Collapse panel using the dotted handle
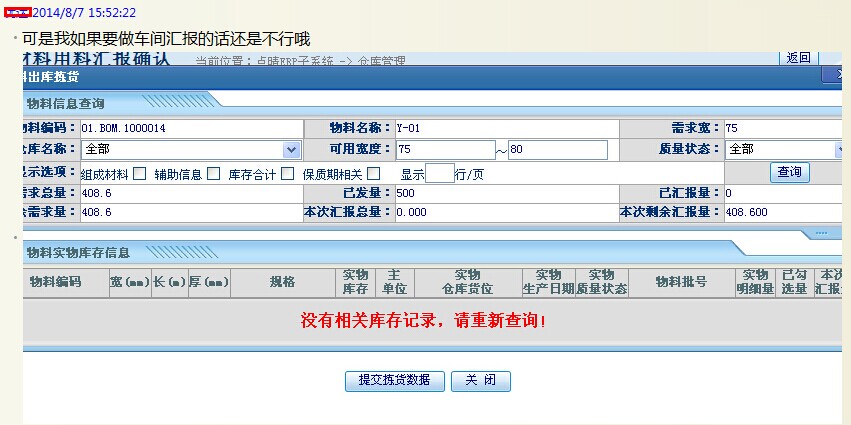Viewport: 851px width, 425px height. pos(822,233)
